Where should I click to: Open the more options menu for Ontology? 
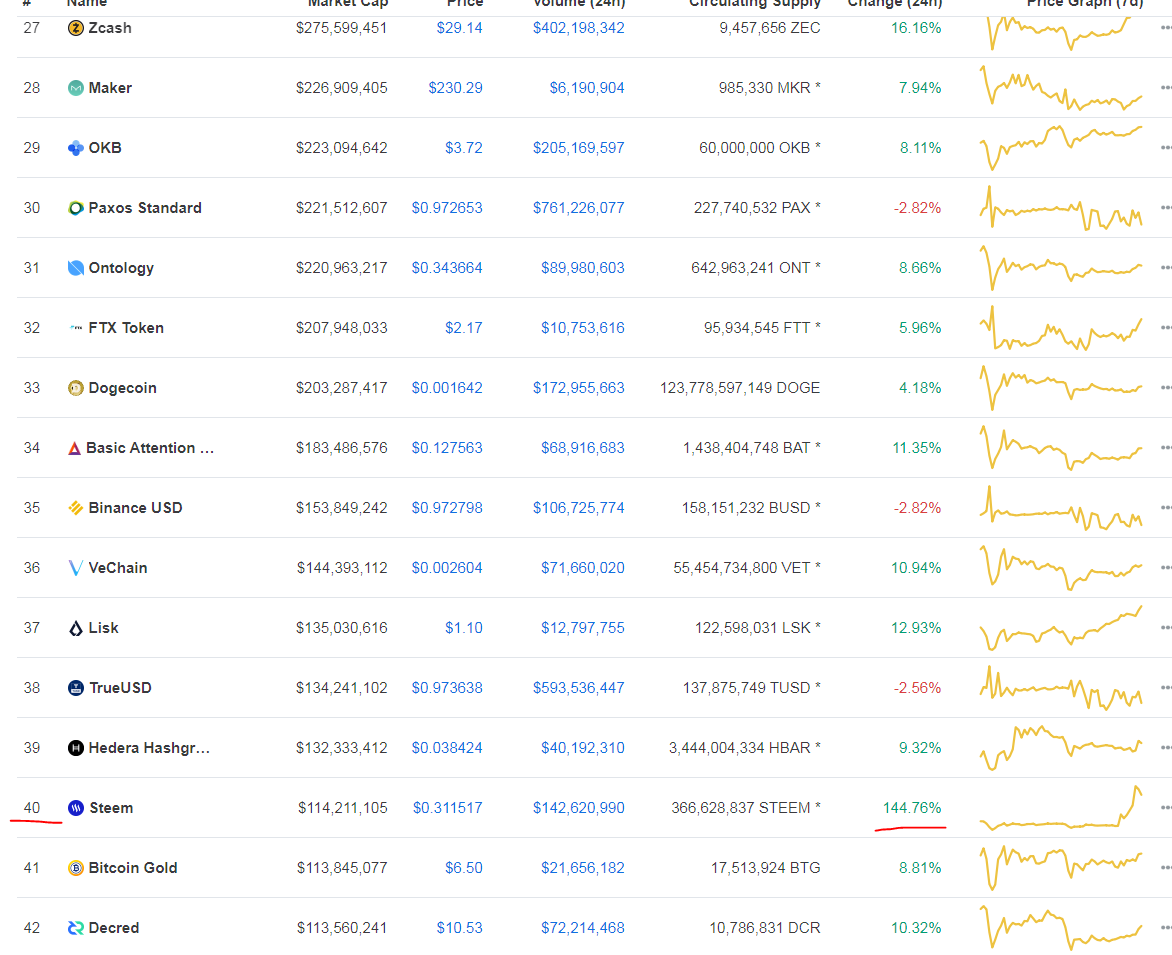[1165, 268]
